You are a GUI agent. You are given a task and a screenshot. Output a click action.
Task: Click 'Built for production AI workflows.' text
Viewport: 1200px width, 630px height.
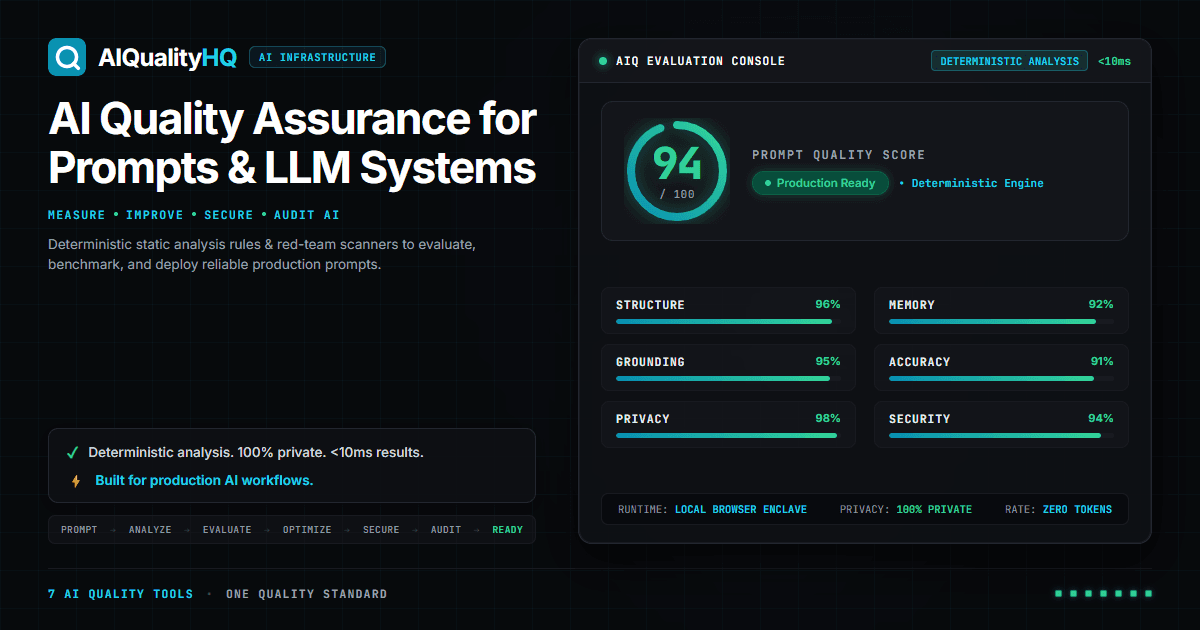pos(204,481)
